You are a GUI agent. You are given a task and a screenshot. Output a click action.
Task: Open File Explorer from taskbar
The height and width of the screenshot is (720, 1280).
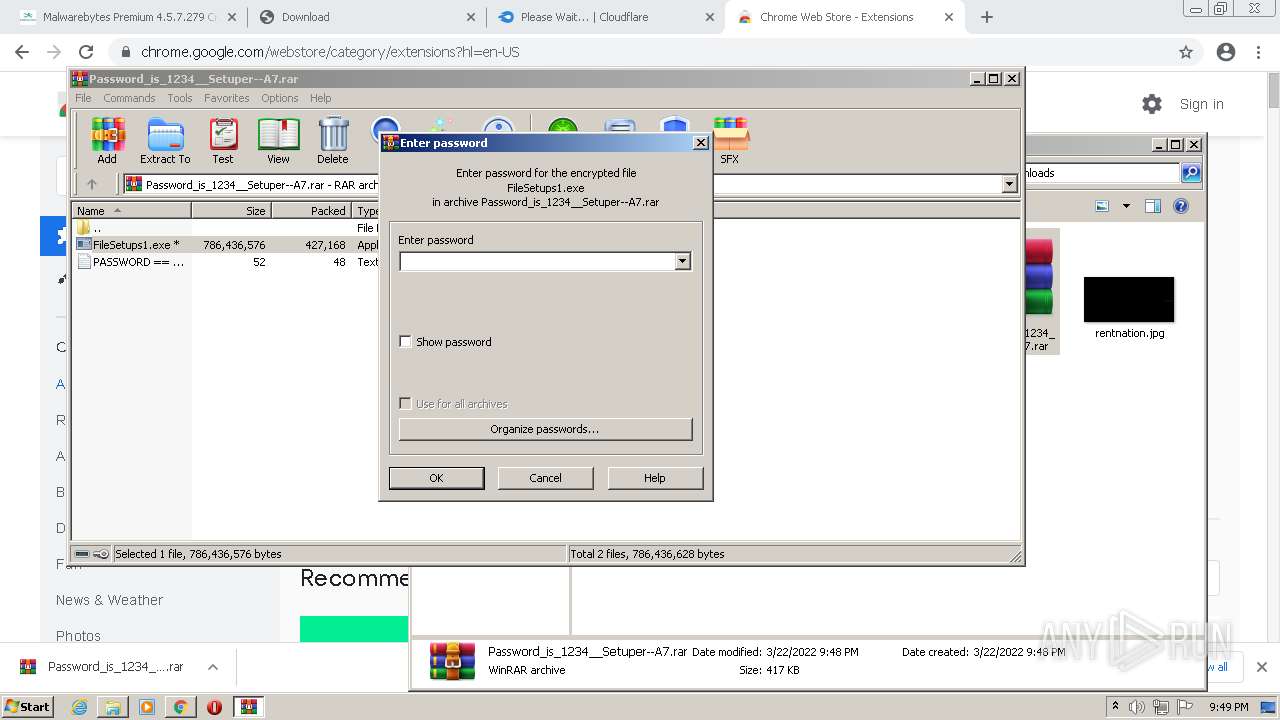113,707
